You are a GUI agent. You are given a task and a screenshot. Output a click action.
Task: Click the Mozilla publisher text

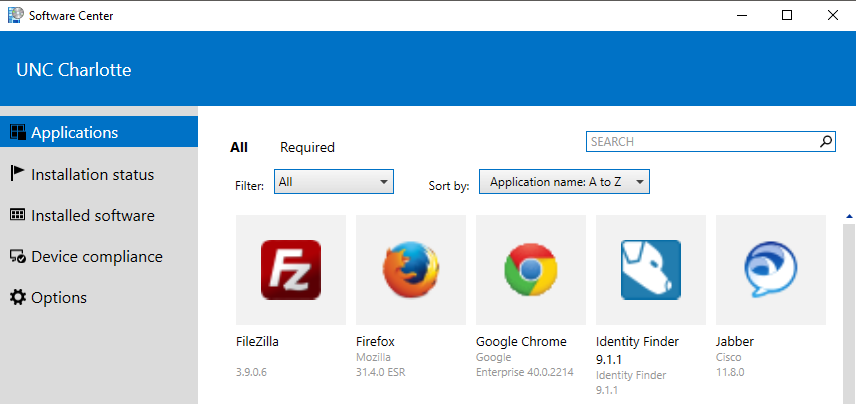click(x=373, y=358)
